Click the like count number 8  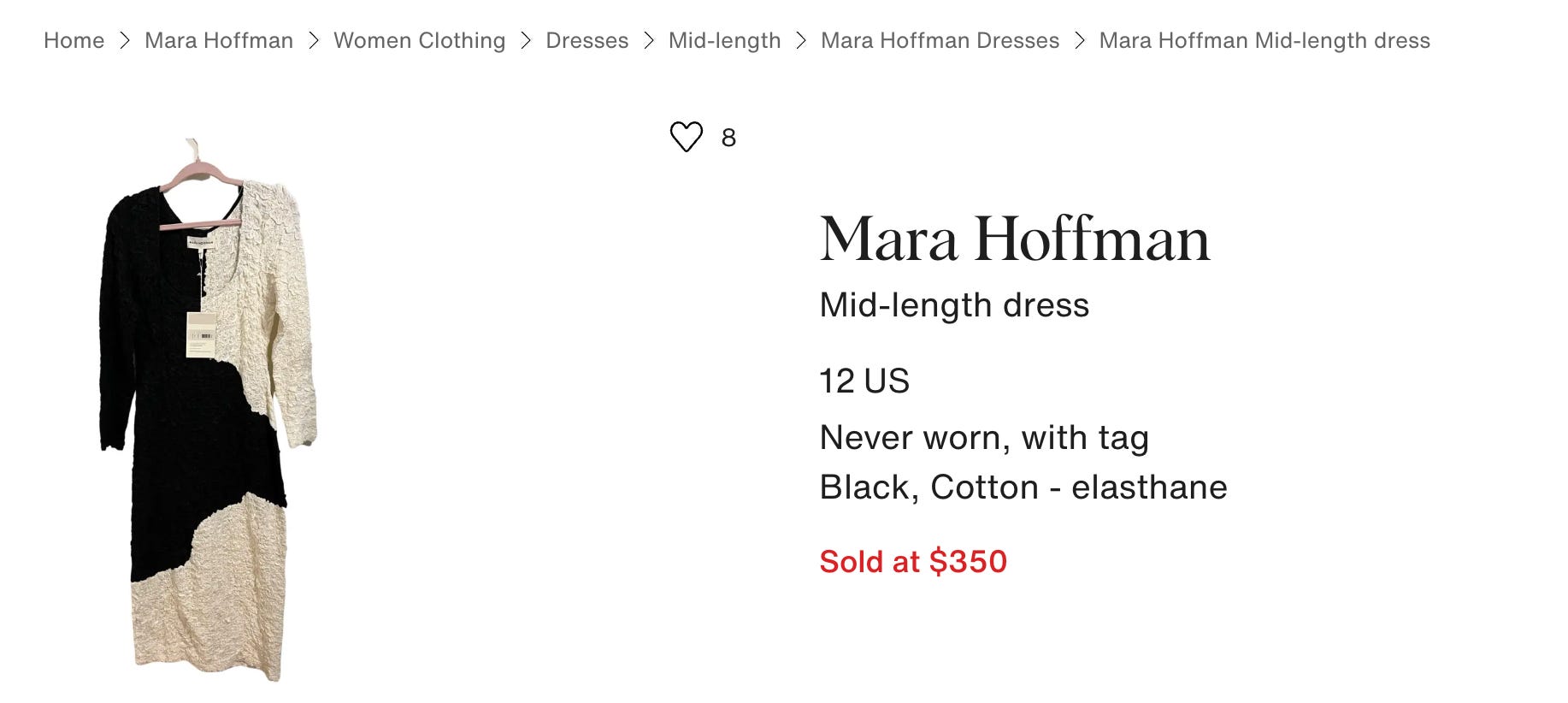[x=728, y=138]
